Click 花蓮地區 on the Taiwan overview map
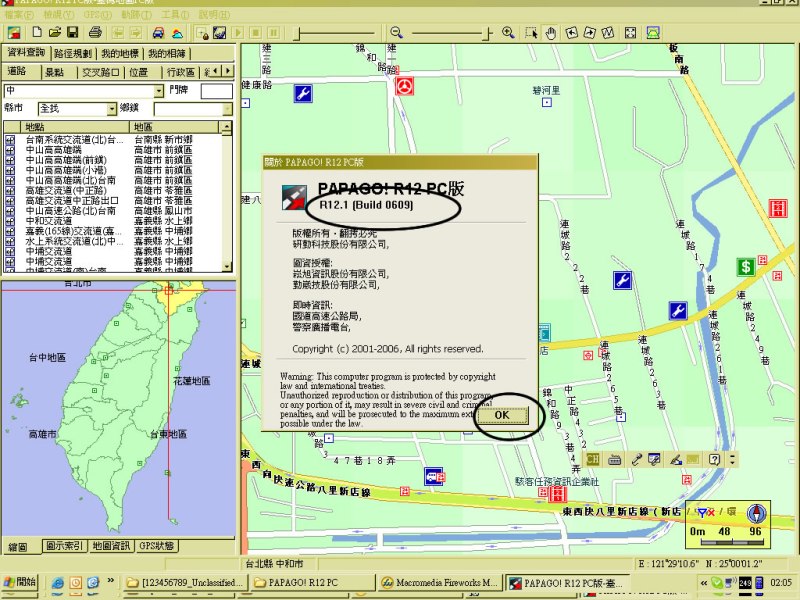 click(192, 381)
